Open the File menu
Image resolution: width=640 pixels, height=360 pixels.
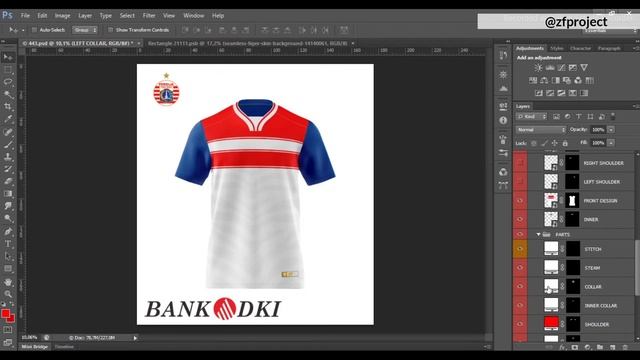click(x=25, y=16)
